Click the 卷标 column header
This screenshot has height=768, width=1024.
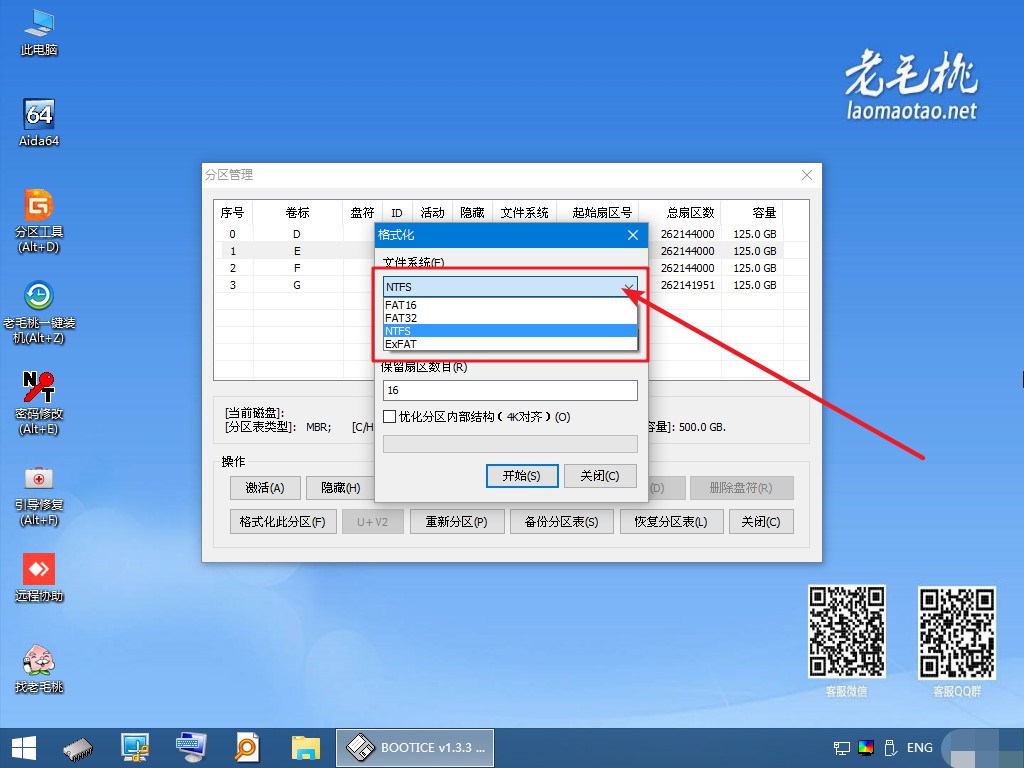tap(297, 213)
